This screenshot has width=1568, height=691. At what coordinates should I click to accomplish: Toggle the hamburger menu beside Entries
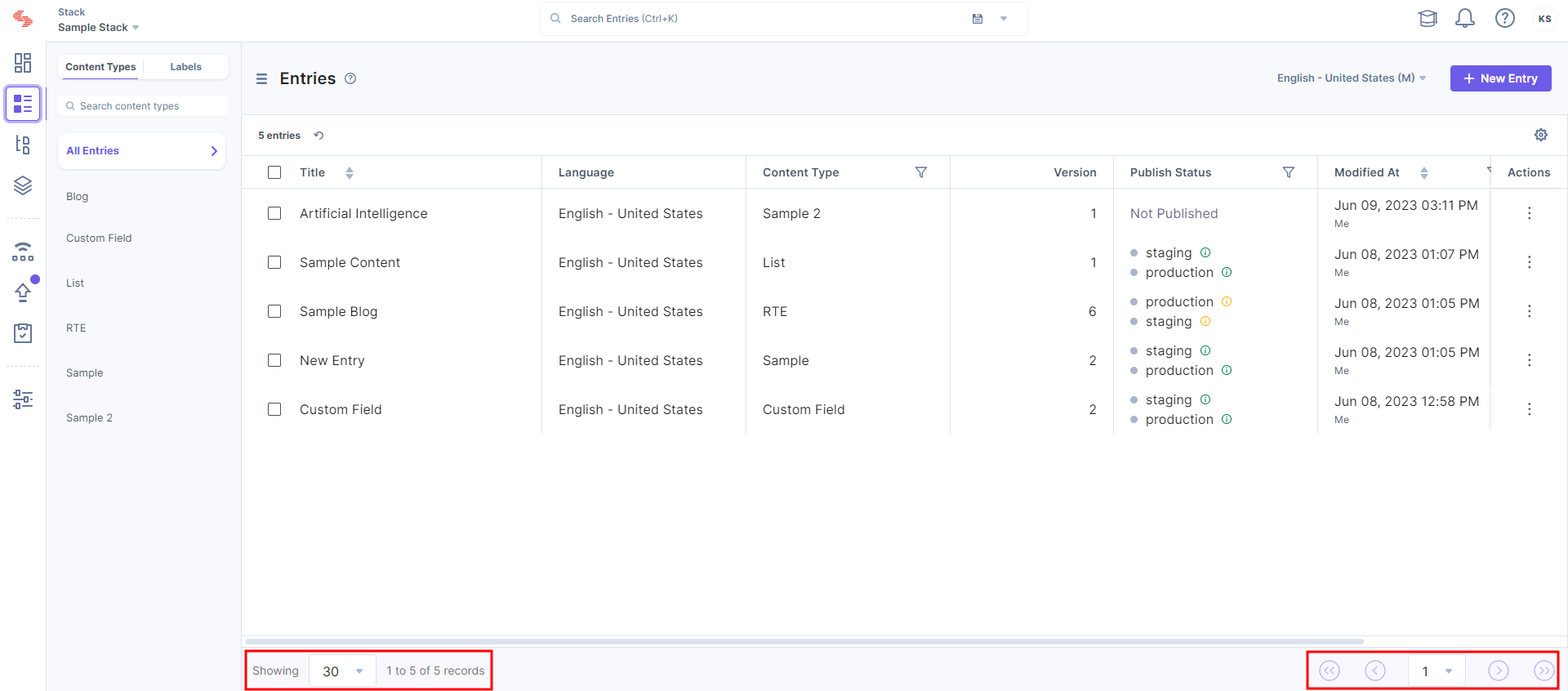261,78
